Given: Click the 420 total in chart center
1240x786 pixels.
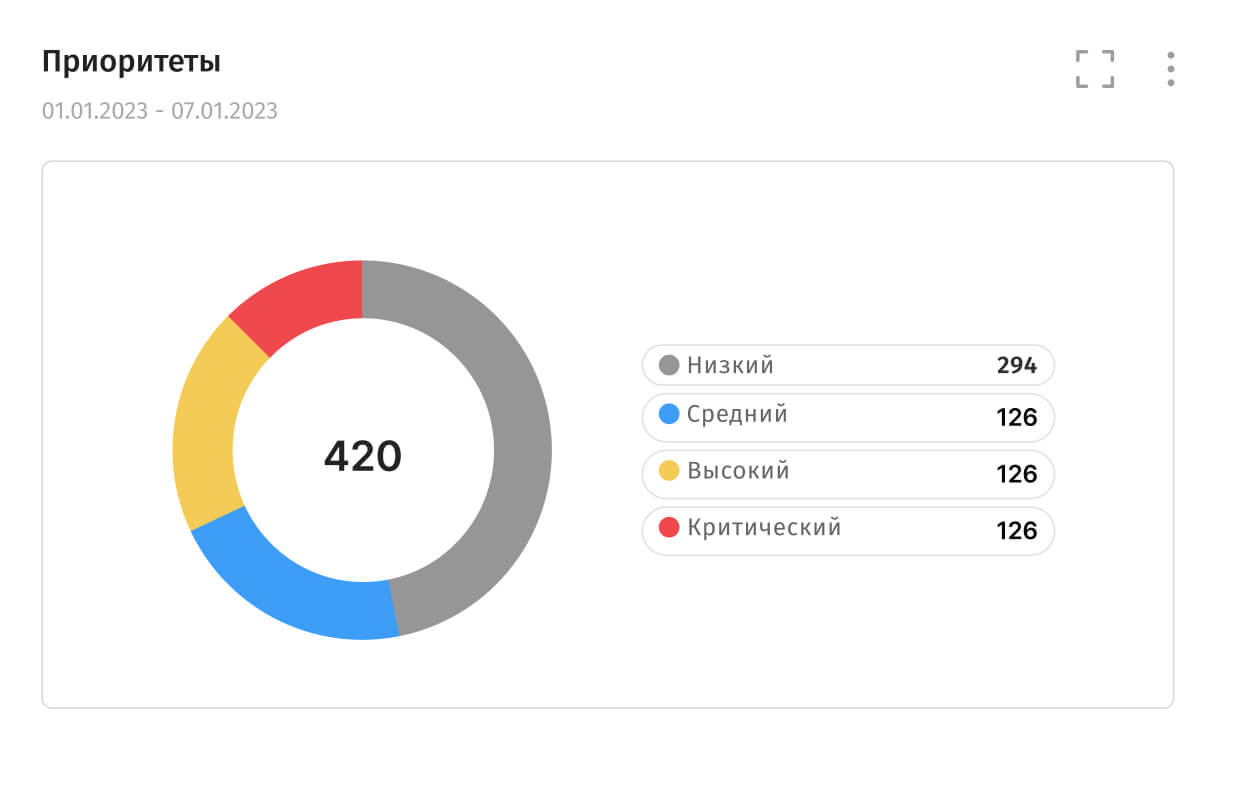Looking at the screenshot, I should [362, 456].
